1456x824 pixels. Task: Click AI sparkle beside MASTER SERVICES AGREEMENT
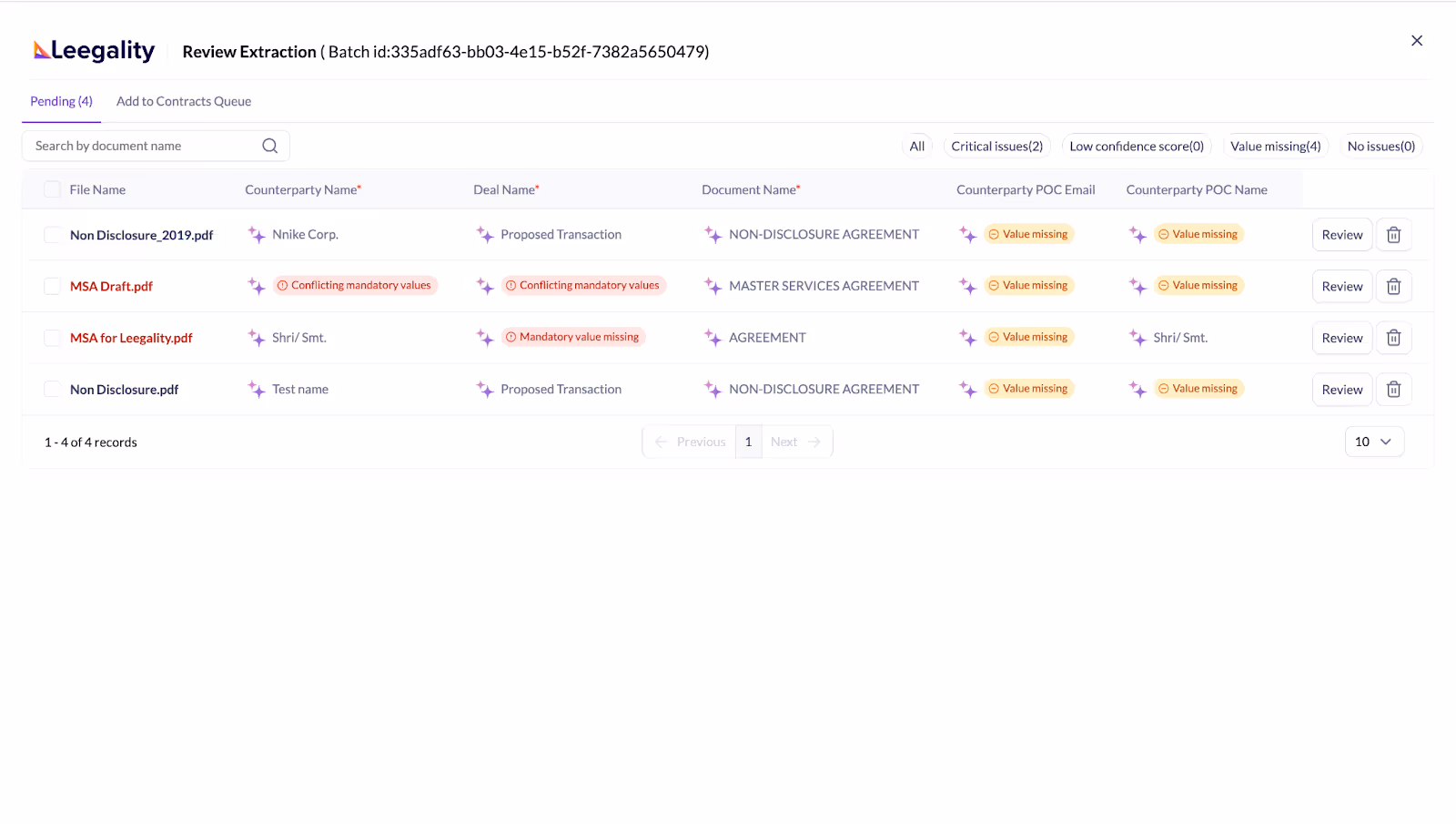(x=713, y=286)
